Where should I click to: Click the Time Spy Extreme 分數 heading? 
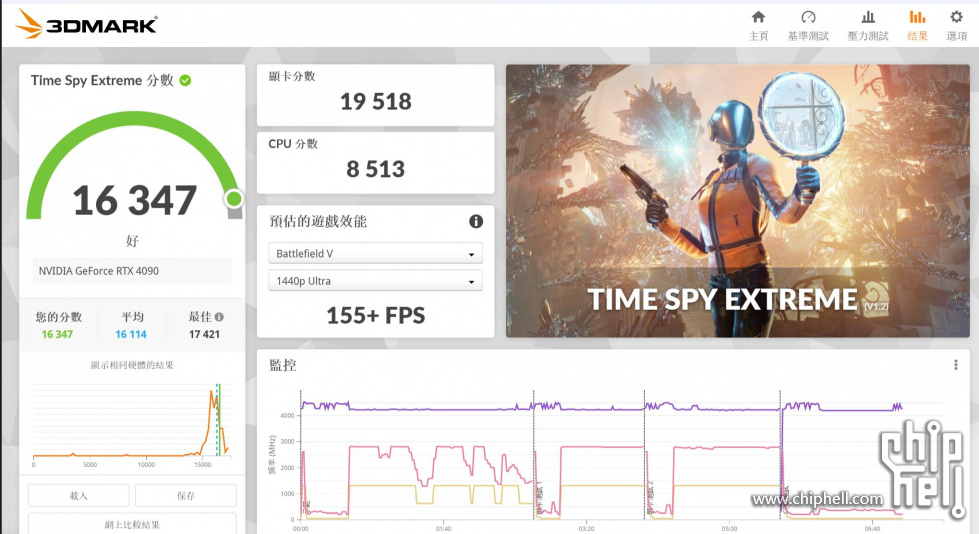tap(102, 81)
